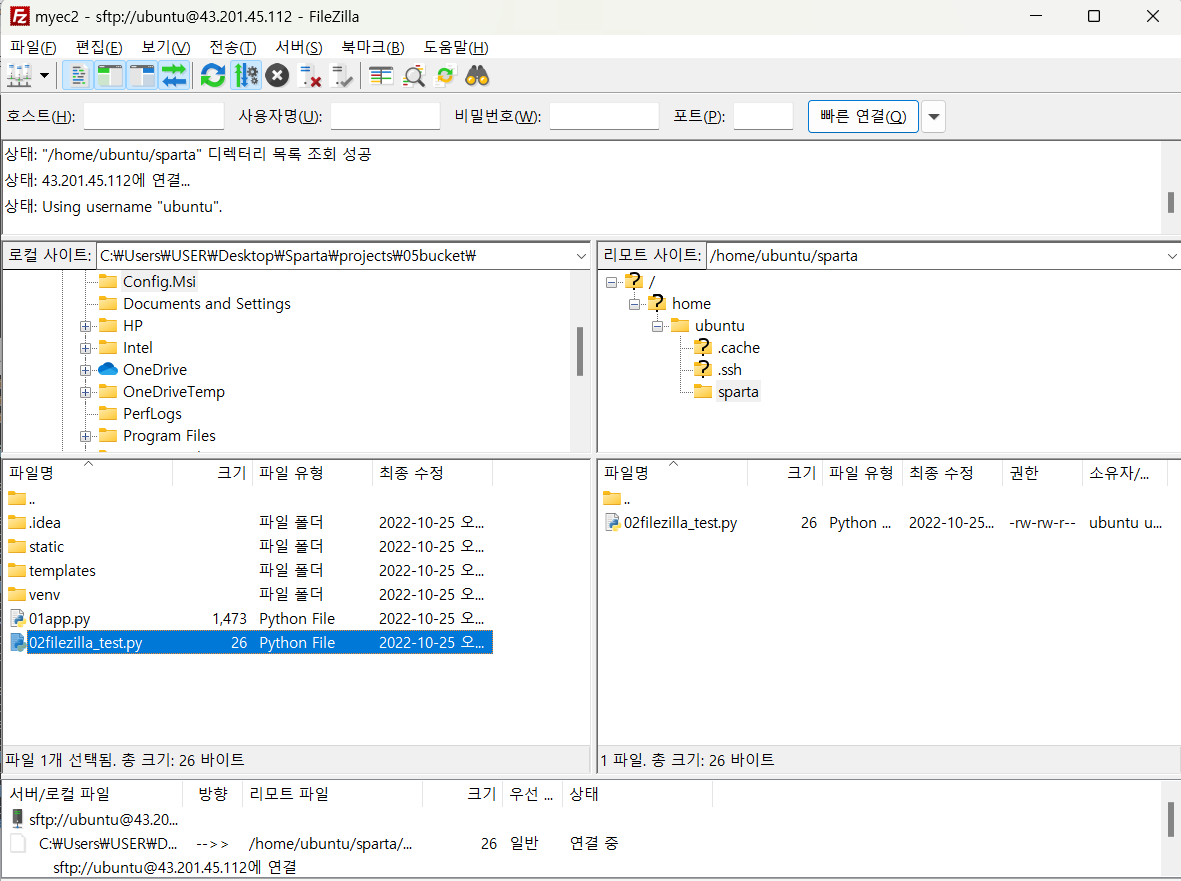Screen dimensions: 1181x881
Task: Open the 편집(E) menu
Action: click(x=99, y=47)
